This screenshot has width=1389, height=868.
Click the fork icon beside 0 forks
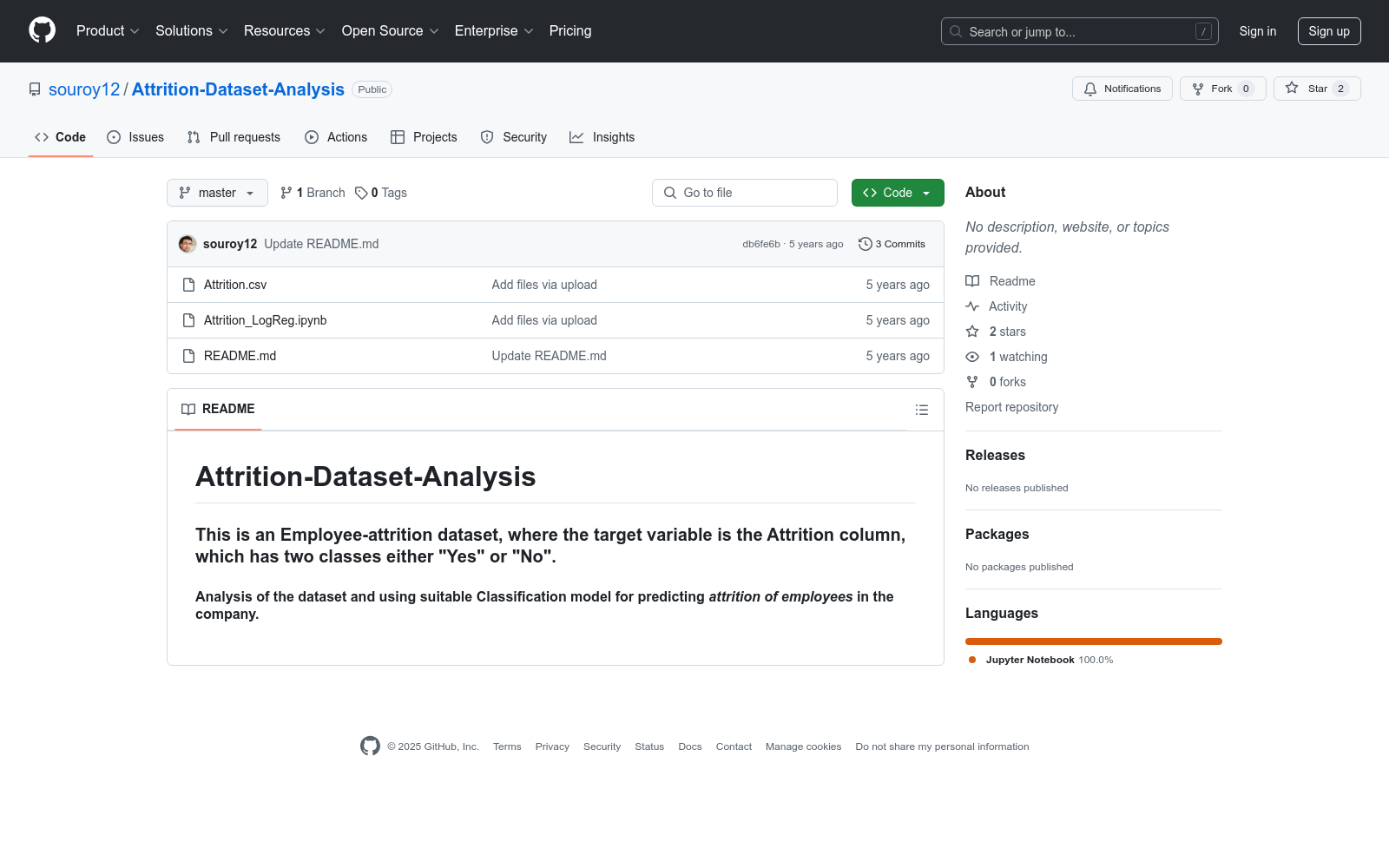click(x=972, y=382)
